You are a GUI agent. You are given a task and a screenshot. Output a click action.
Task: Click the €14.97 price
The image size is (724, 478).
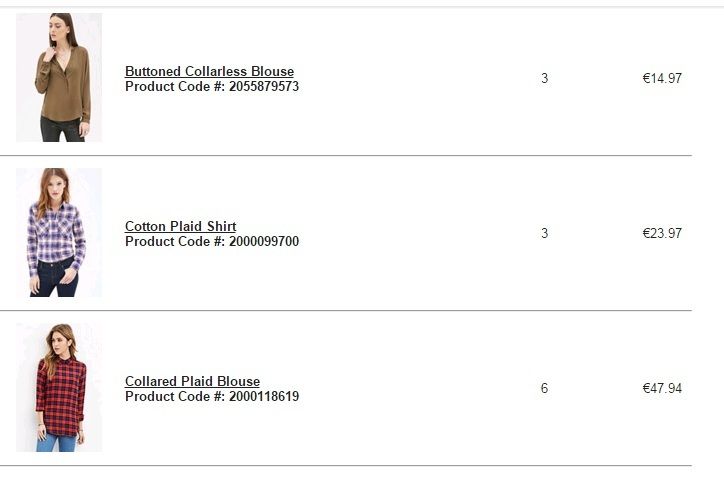point(662,78)
